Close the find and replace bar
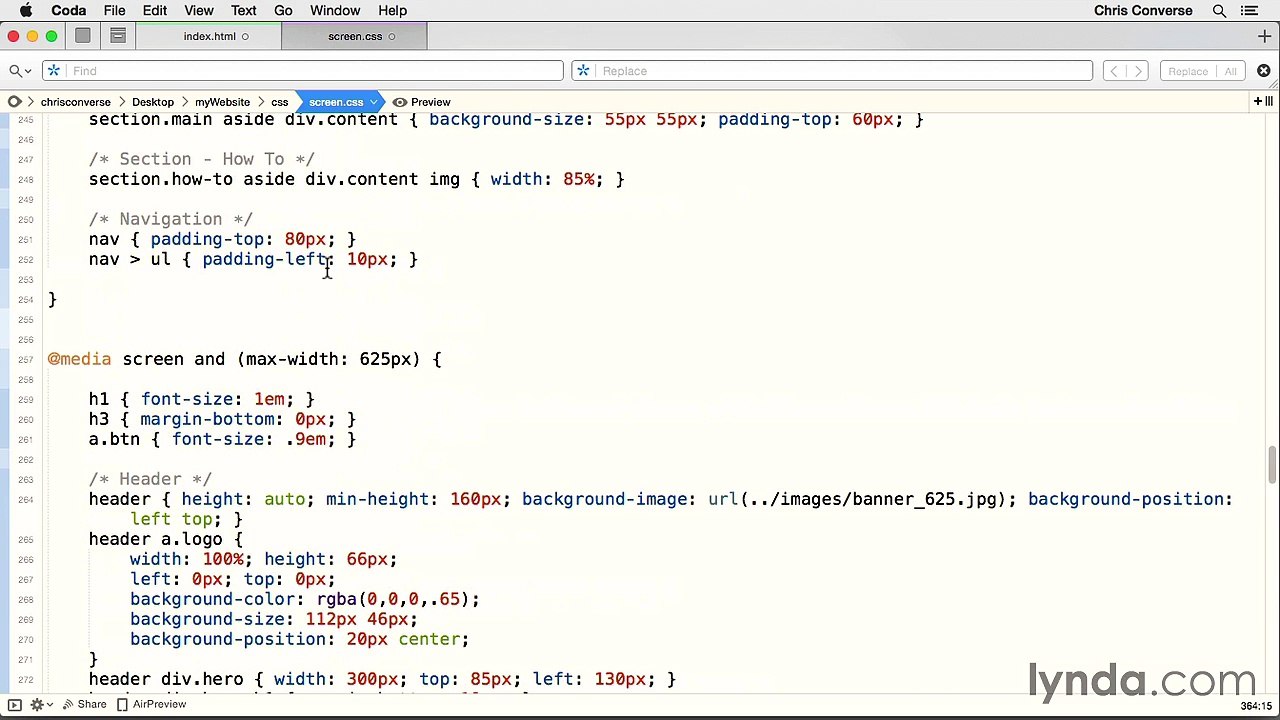Viewport: 1280px width, 720px height. (1264, 71)
